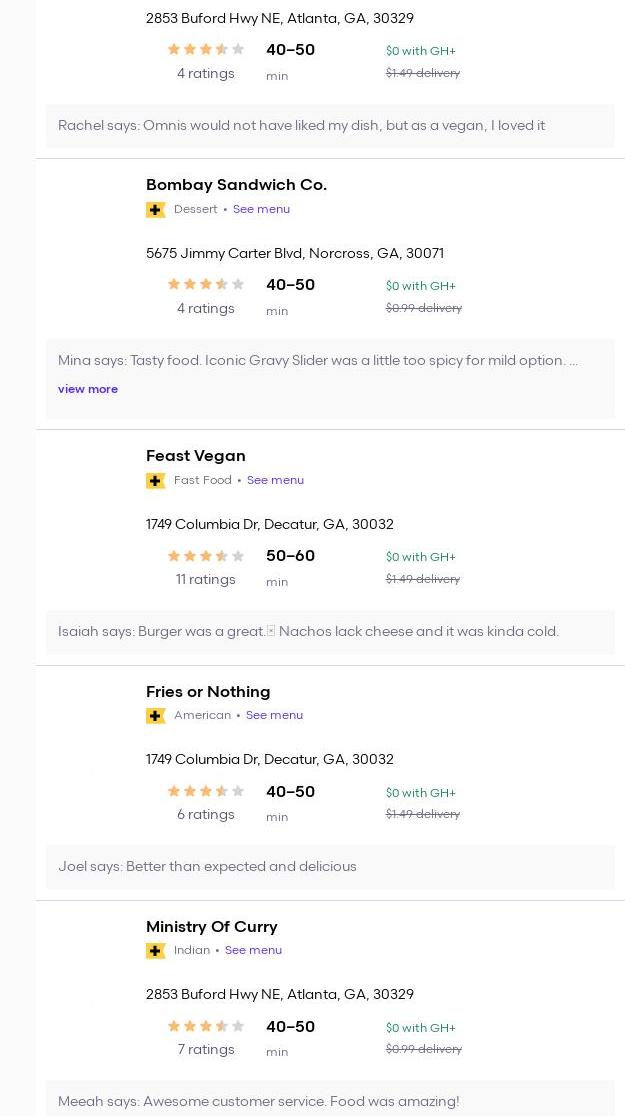This screenshot has width=625, height=1116.
Task: Select the Fries or Nothing restaurant title
Action: 208,692
